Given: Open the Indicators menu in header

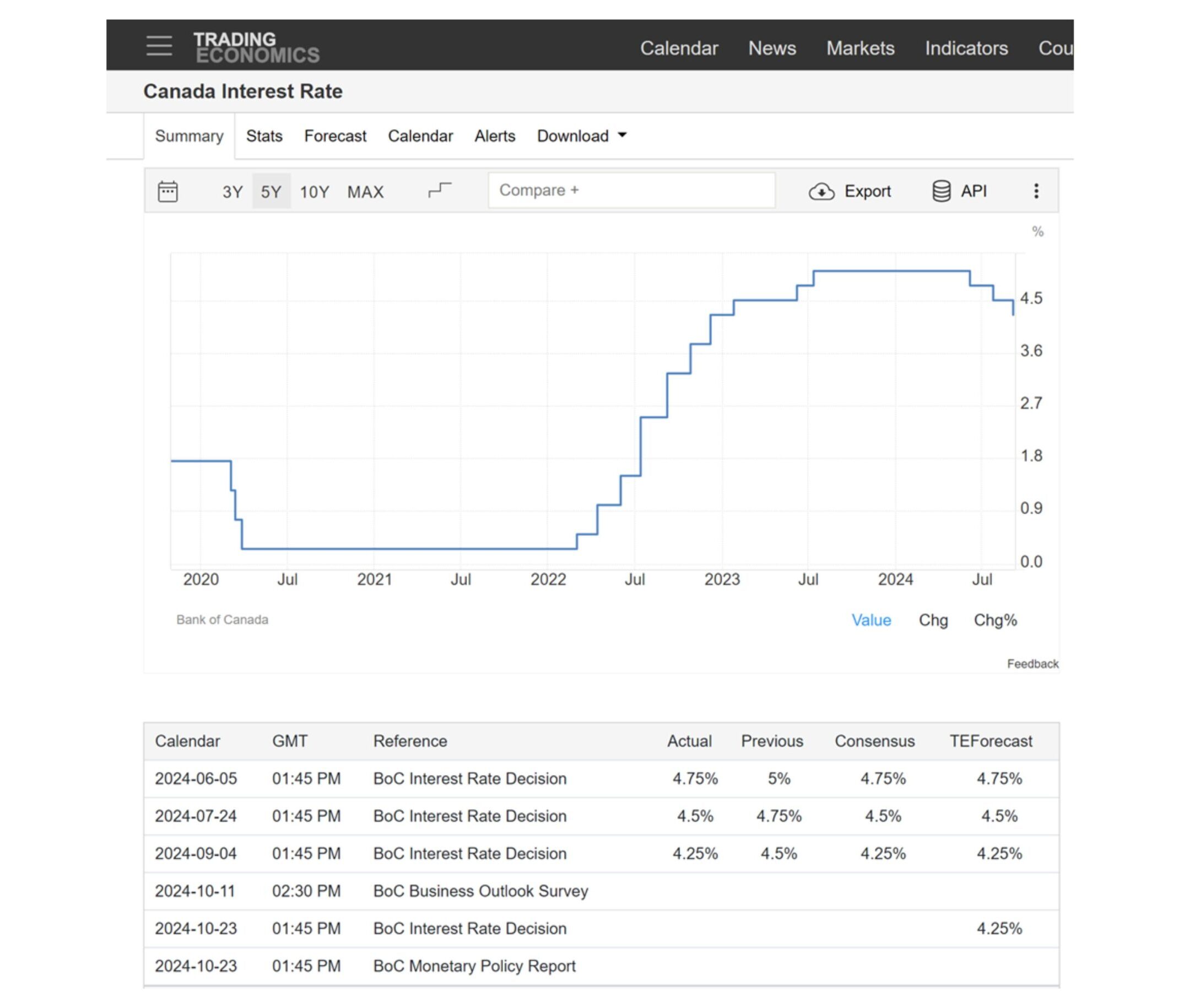Looking at the screenshot, I should 966,48.
